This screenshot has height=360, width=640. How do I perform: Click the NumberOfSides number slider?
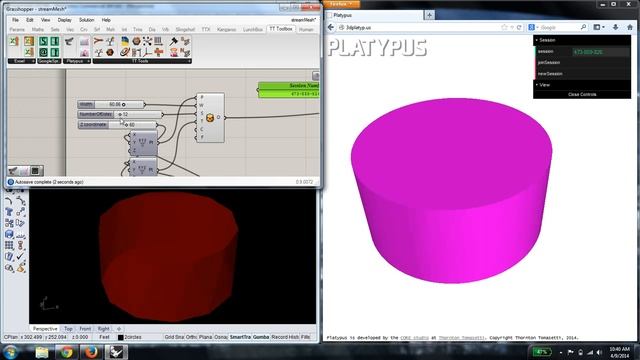120,115
